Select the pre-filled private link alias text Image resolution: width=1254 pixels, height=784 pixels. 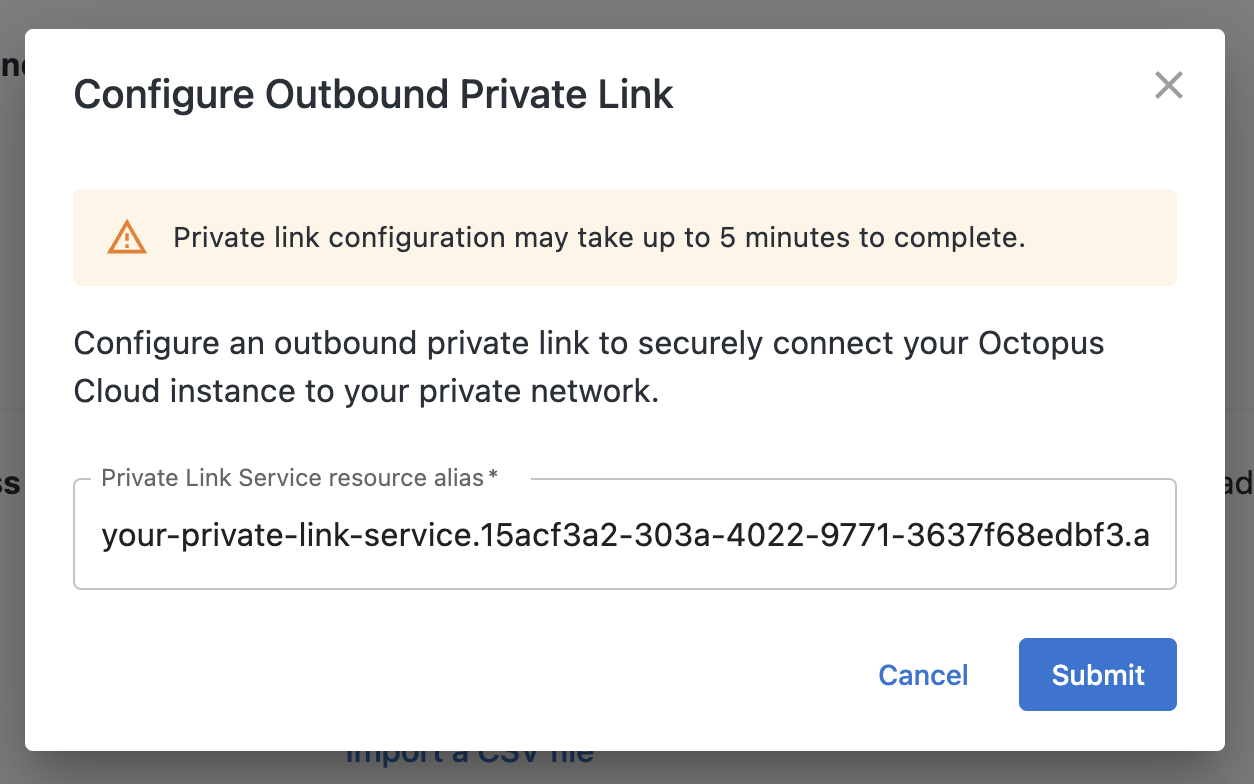[624, 533]
